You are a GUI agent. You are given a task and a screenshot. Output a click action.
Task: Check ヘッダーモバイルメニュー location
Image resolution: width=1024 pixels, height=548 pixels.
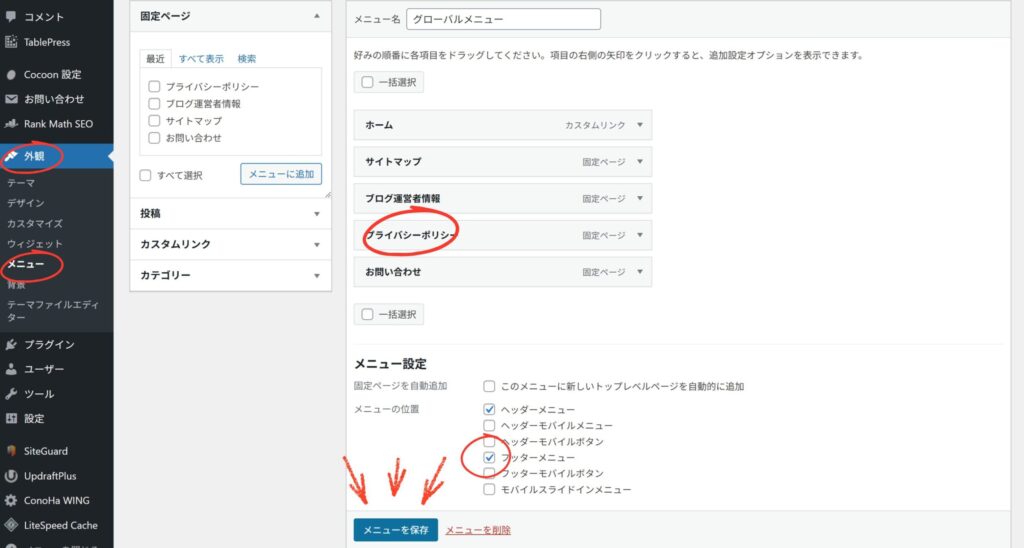tap(489, 426)
